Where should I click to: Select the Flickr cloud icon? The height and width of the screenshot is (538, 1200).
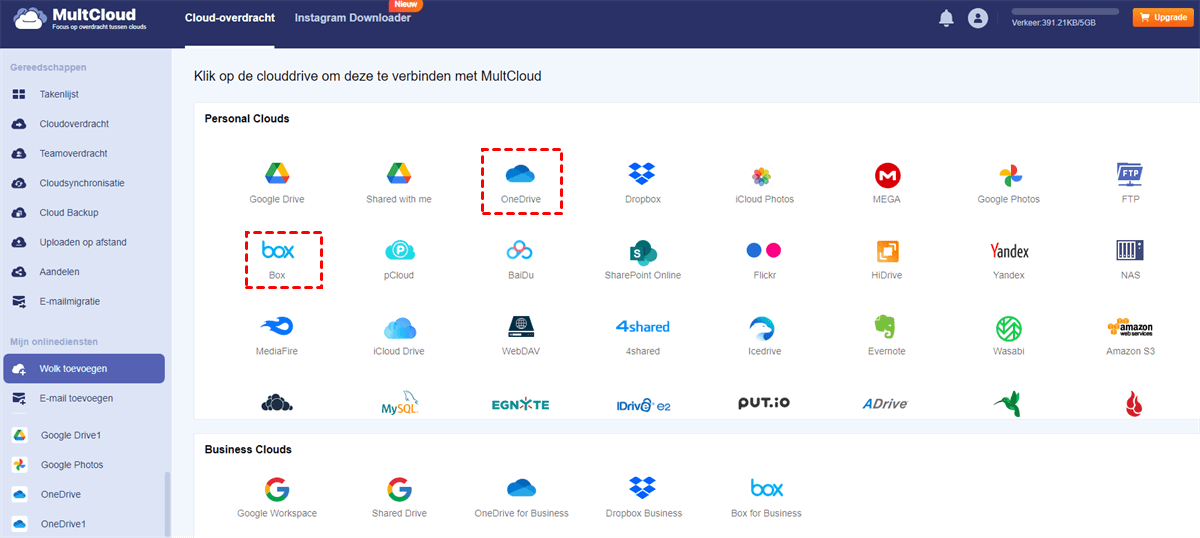tap(764, 250)
